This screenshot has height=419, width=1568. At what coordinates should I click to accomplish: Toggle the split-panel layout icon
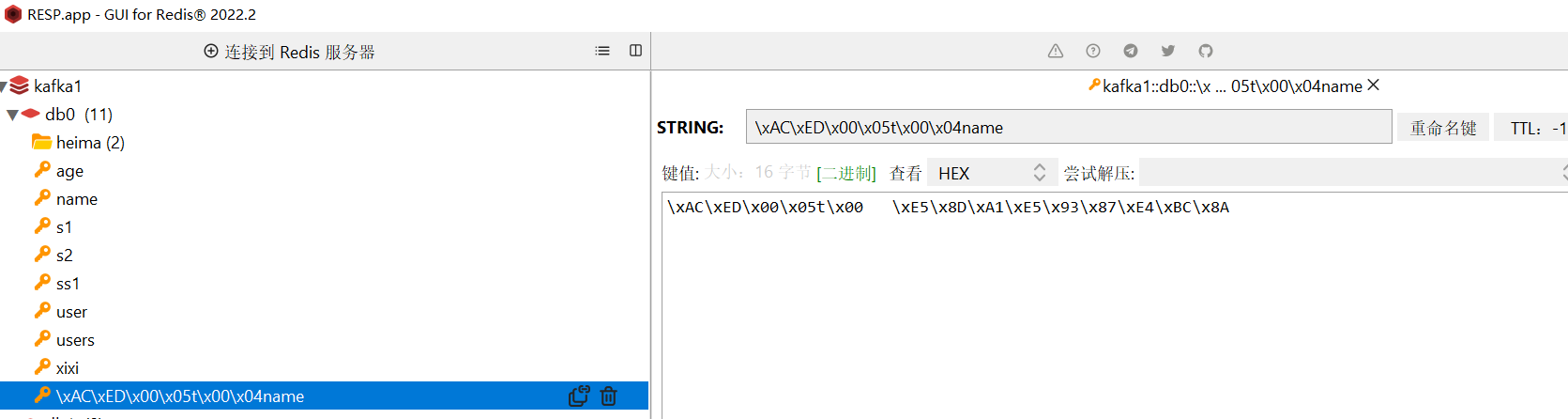tap(635, 51)
